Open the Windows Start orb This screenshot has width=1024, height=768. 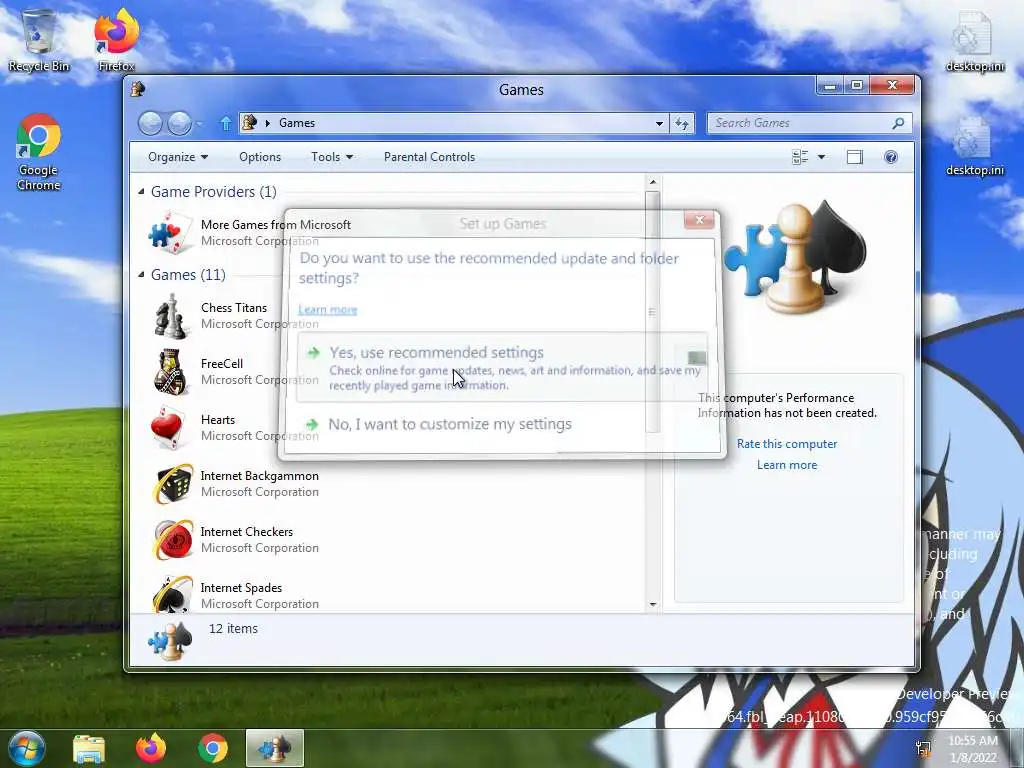pos(26,748)
